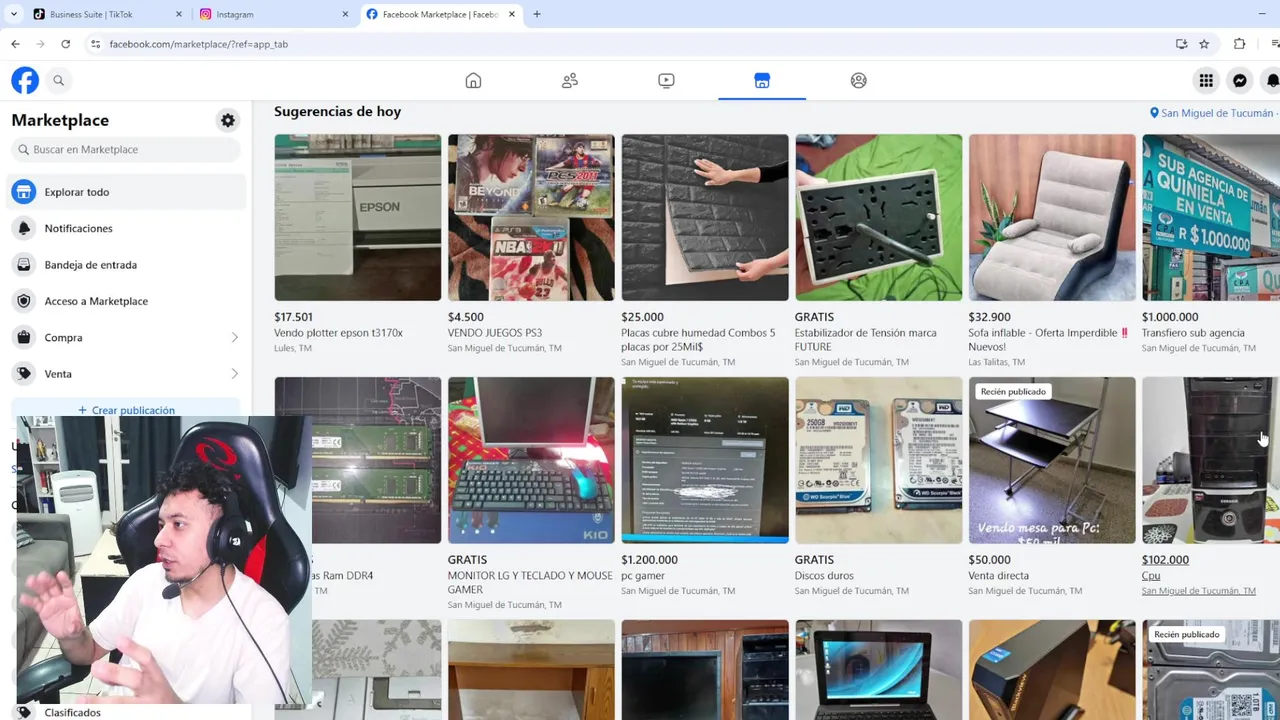The height and width of the screenshot is (720, 1280).
Task: Click the Bandeja de entrada icon
Action: pyautogui.click(x=24, y=265)
